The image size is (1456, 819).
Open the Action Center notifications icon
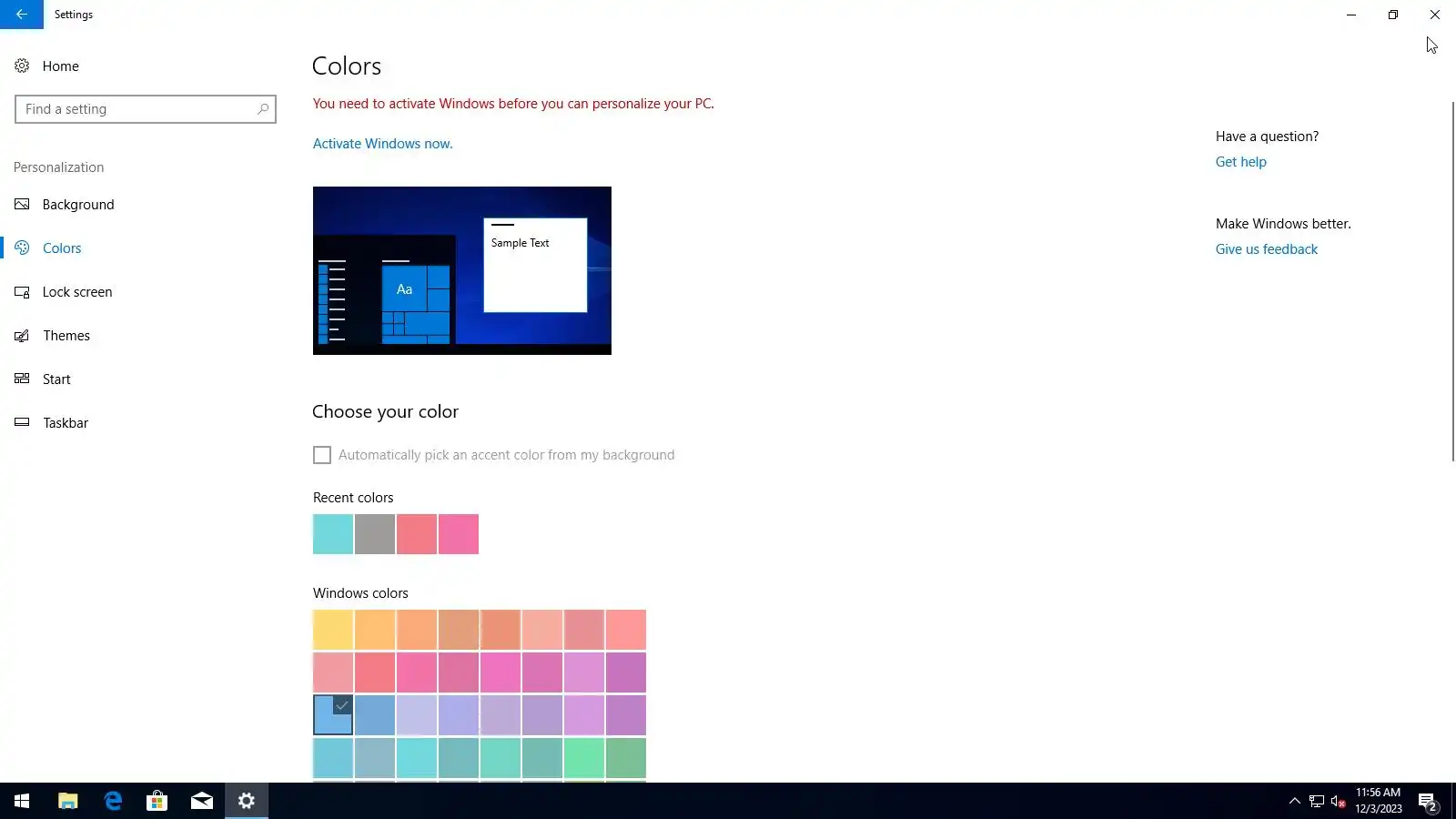[1428, 802]
